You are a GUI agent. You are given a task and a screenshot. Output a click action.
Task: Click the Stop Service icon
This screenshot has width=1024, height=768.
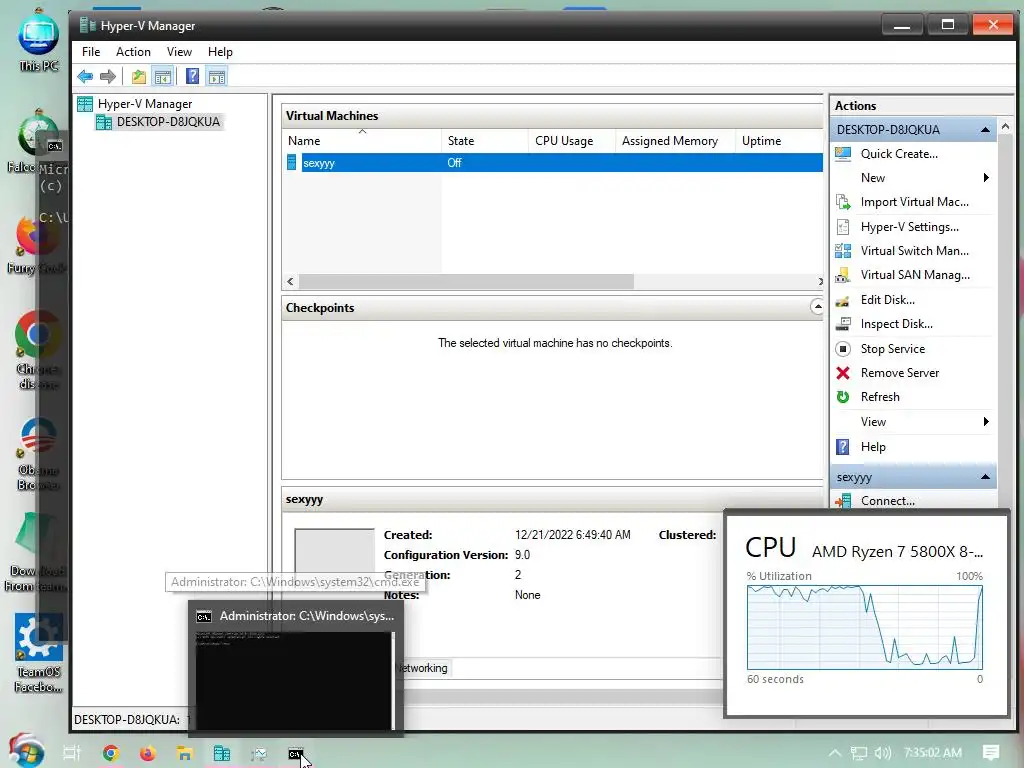[843, 349]
